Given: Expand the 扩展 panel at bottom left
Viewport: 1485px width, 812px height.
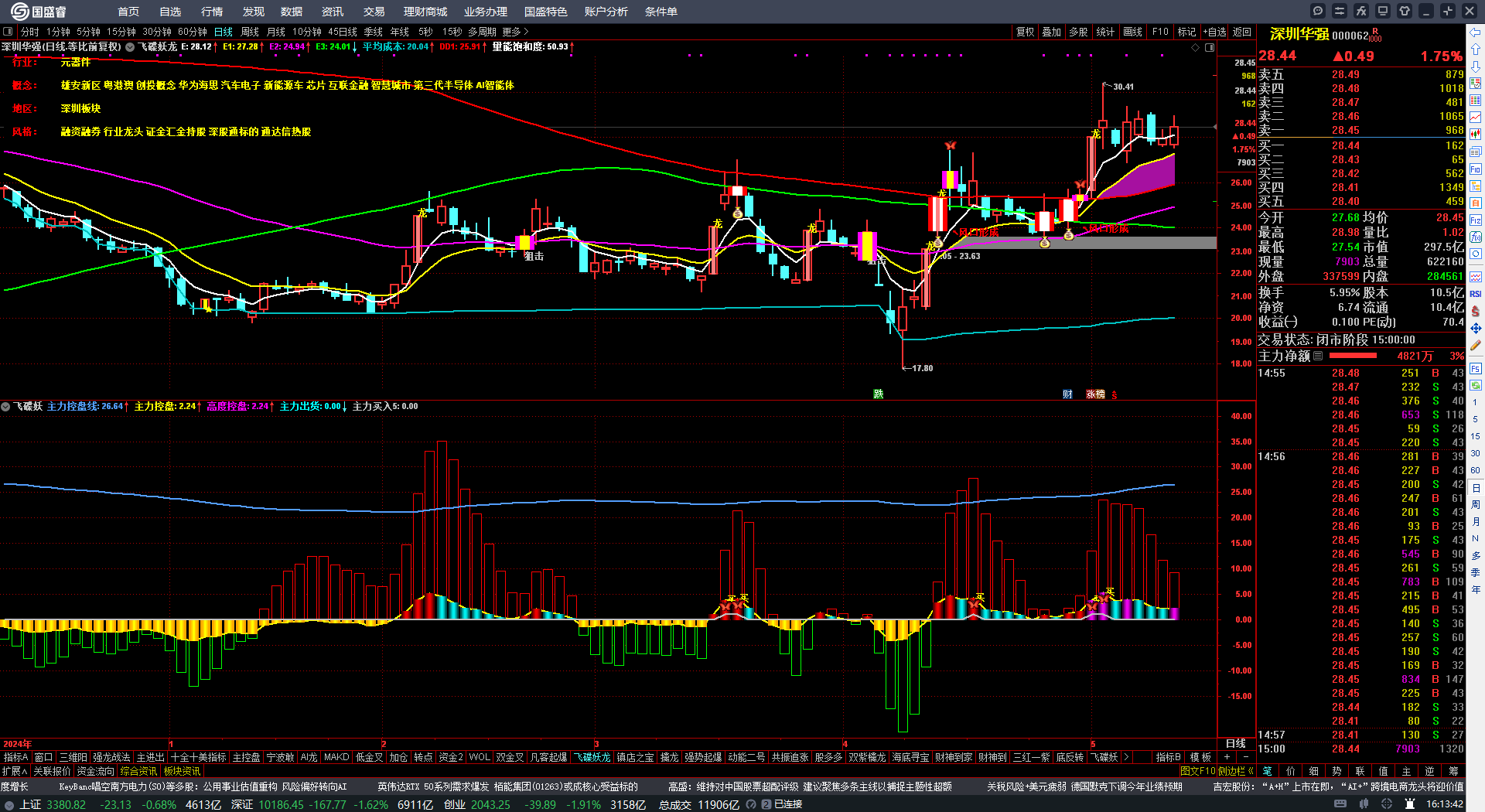Looking at the screenshot, I should [15, 771].
